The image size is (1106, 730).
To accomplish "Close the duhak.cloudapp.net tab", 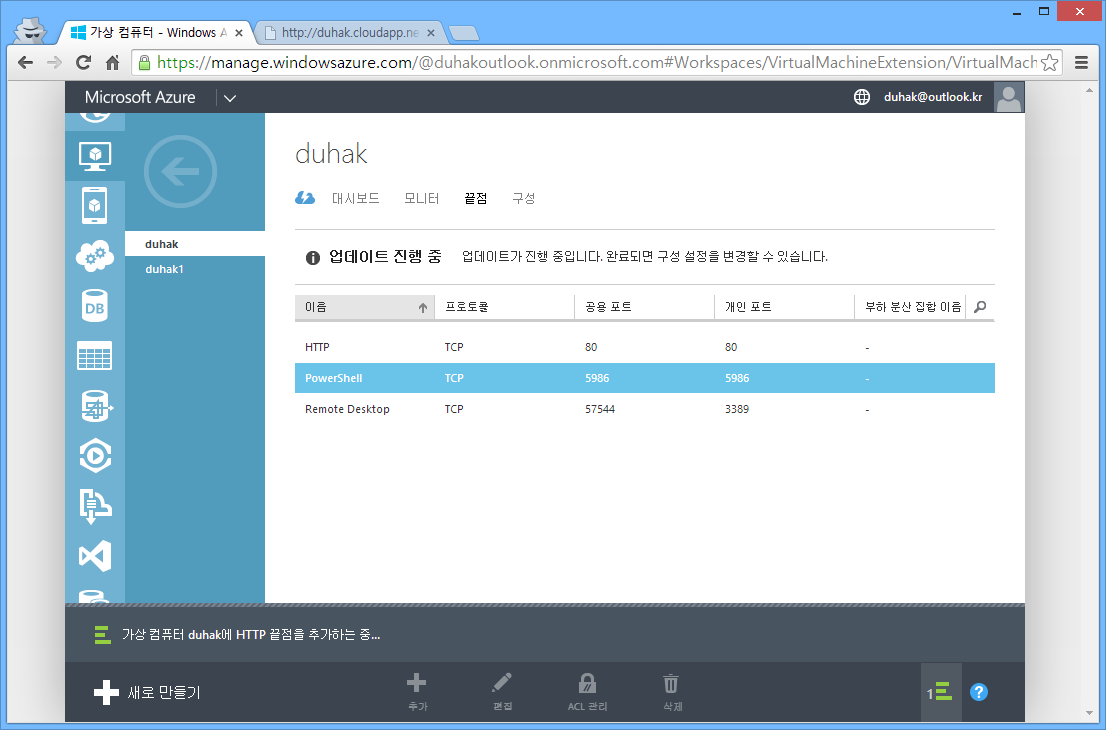I will (x=433, y=32).
